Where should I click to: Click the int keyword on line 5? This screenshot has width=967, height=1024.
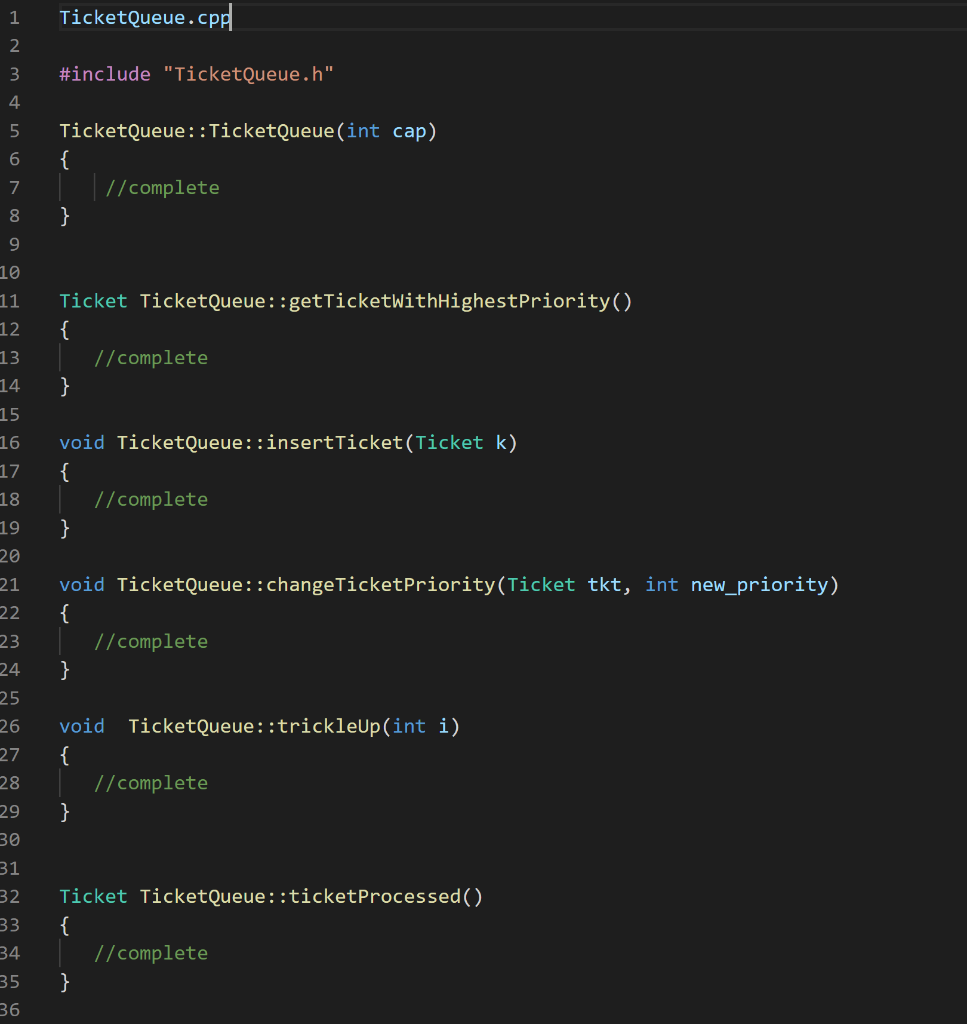[363, 131]
